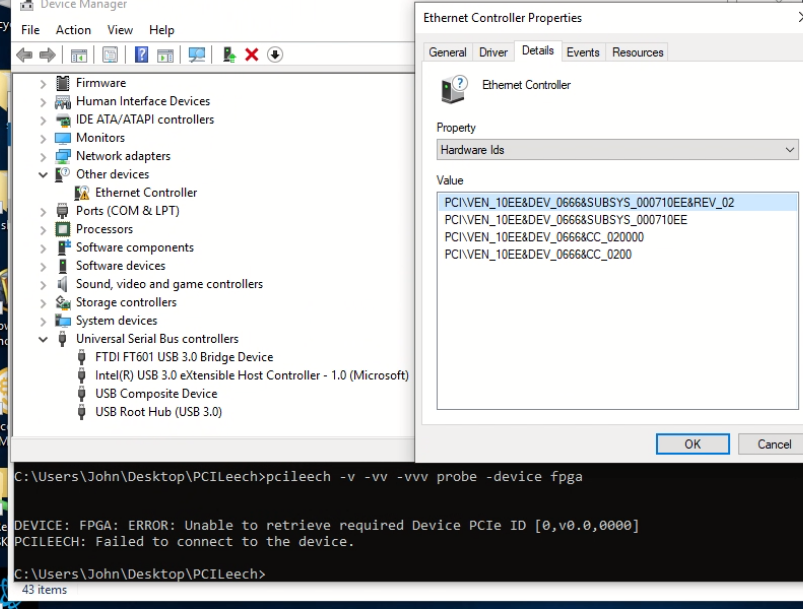The image size is (803, 609).
Task: Switch to the Events tab
Action: (x=583, y=52)
